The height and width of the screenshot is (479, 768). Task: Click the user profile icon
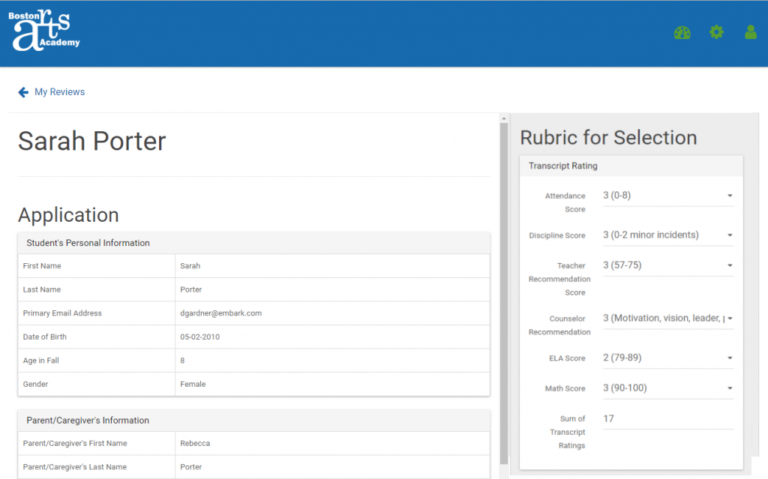click(750, 32)
